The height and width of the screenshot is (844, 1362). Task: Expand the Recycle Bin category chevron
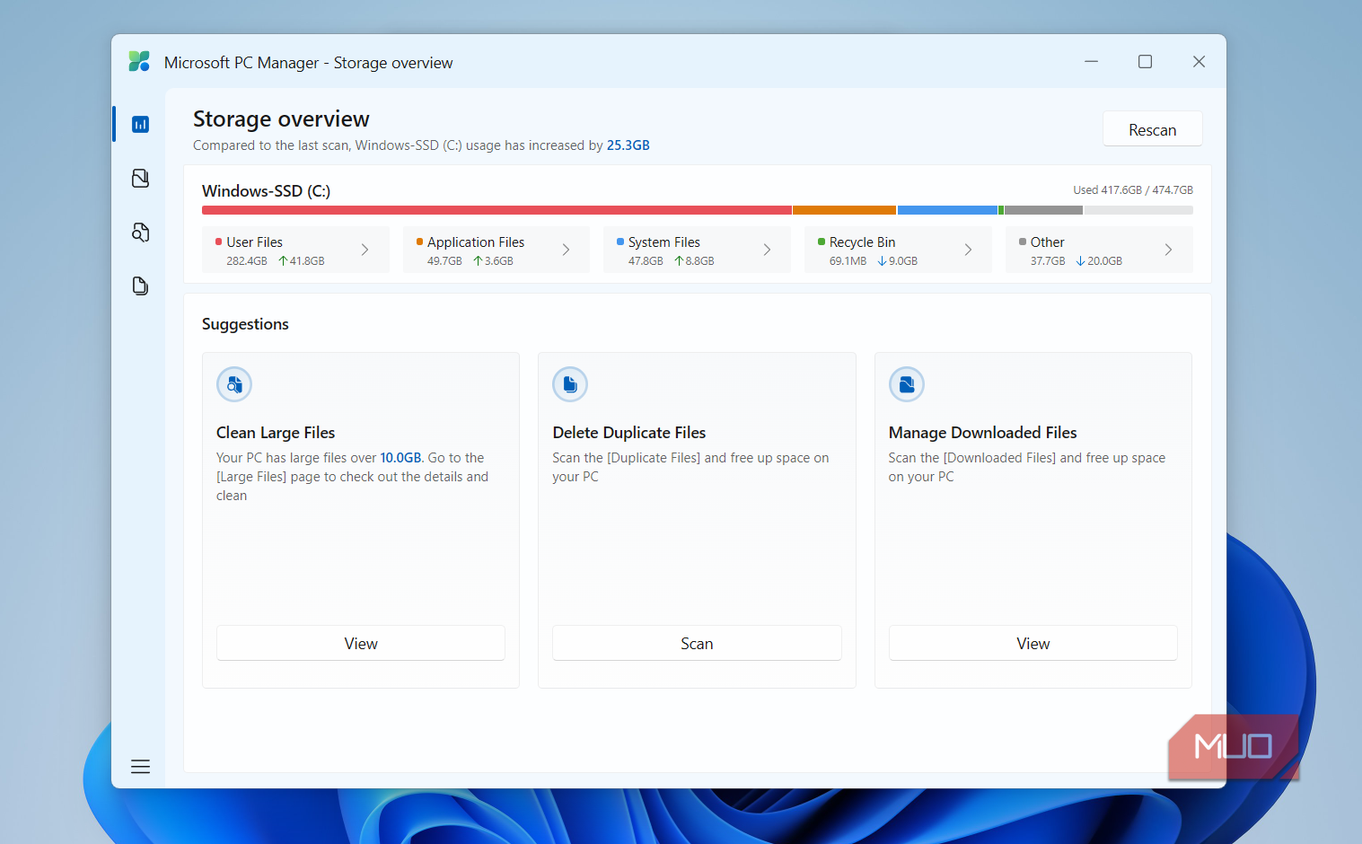pyautogui.click(x=968, y=250)
